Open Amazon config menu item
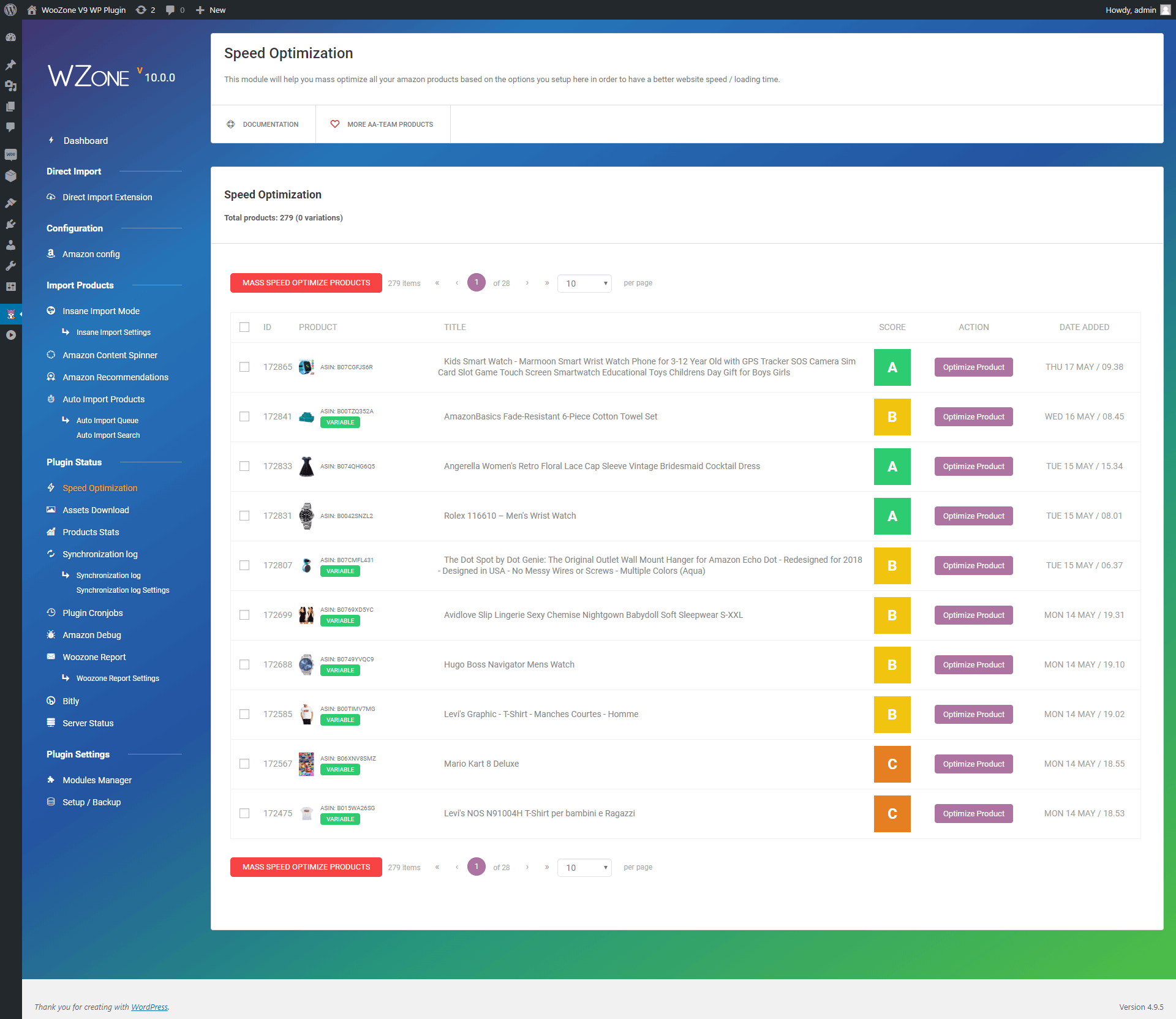Viewport: 1176px width, 1019px height. point(91,254)
